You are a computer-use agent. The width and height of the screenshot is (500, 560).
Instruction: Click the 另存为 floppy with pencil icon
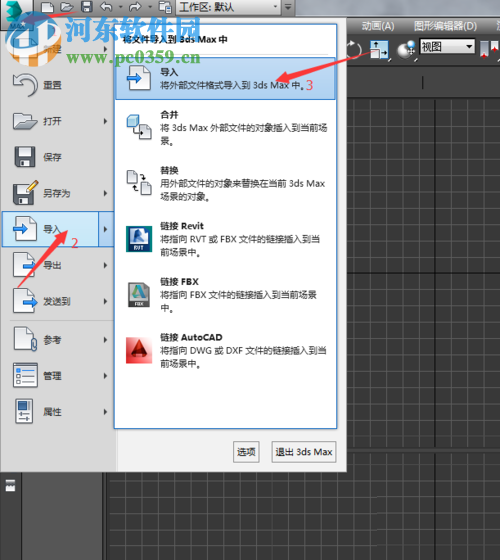[25, 192]
